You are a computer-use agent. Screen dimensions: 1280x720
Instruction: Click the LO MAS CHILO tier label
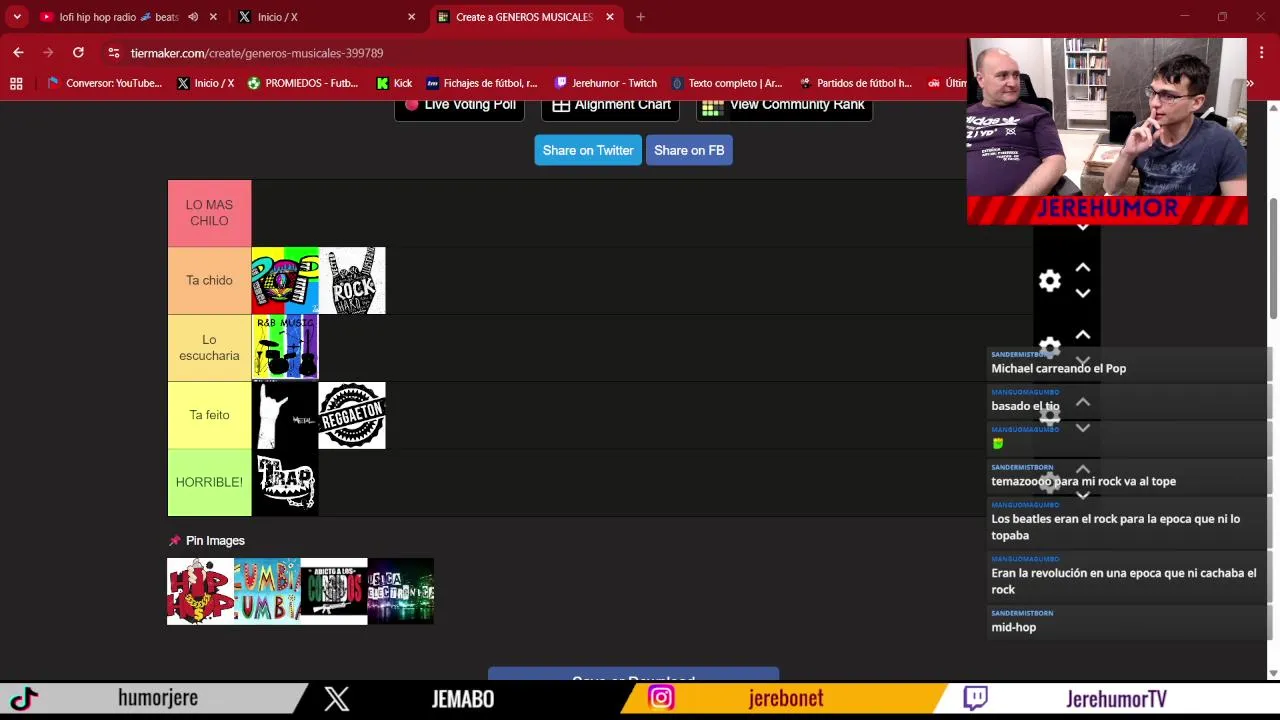[x=209, y=213]
